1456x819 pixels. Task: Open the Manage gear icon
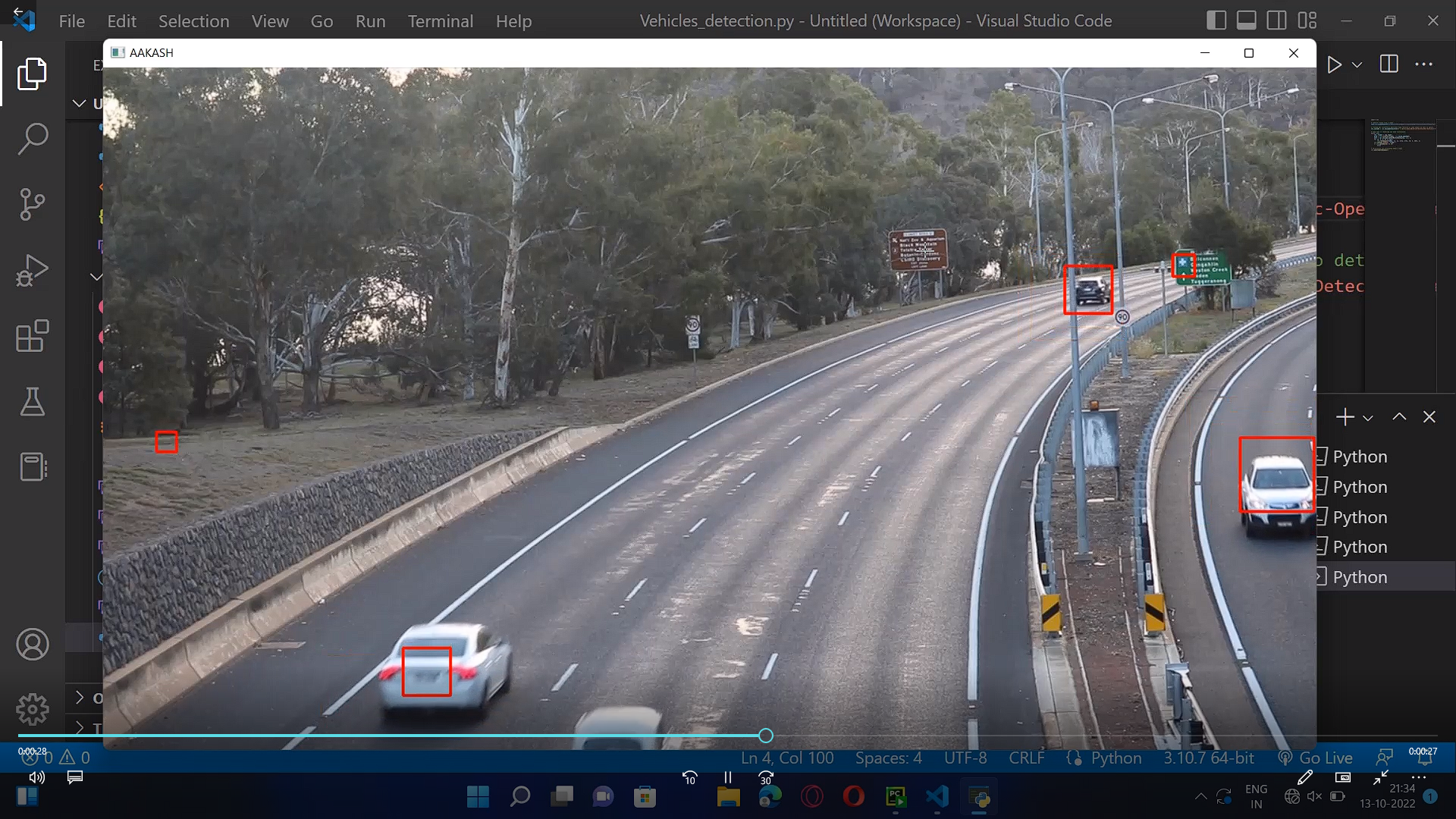pyautogui.click(x=32, y=710)
